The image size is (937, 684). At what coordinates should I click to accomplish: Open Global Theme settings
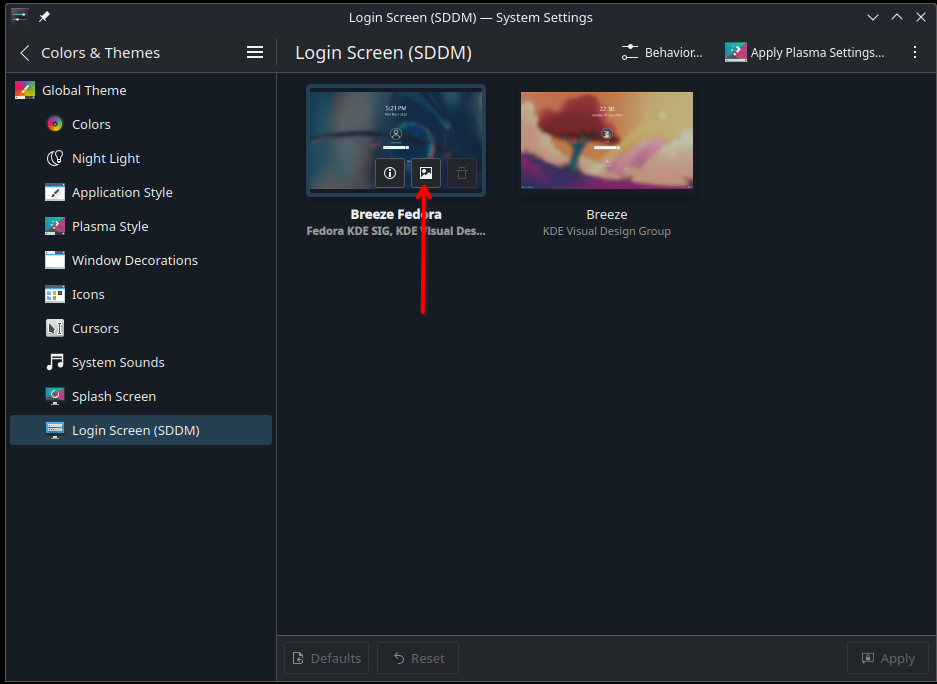[141, 90]
